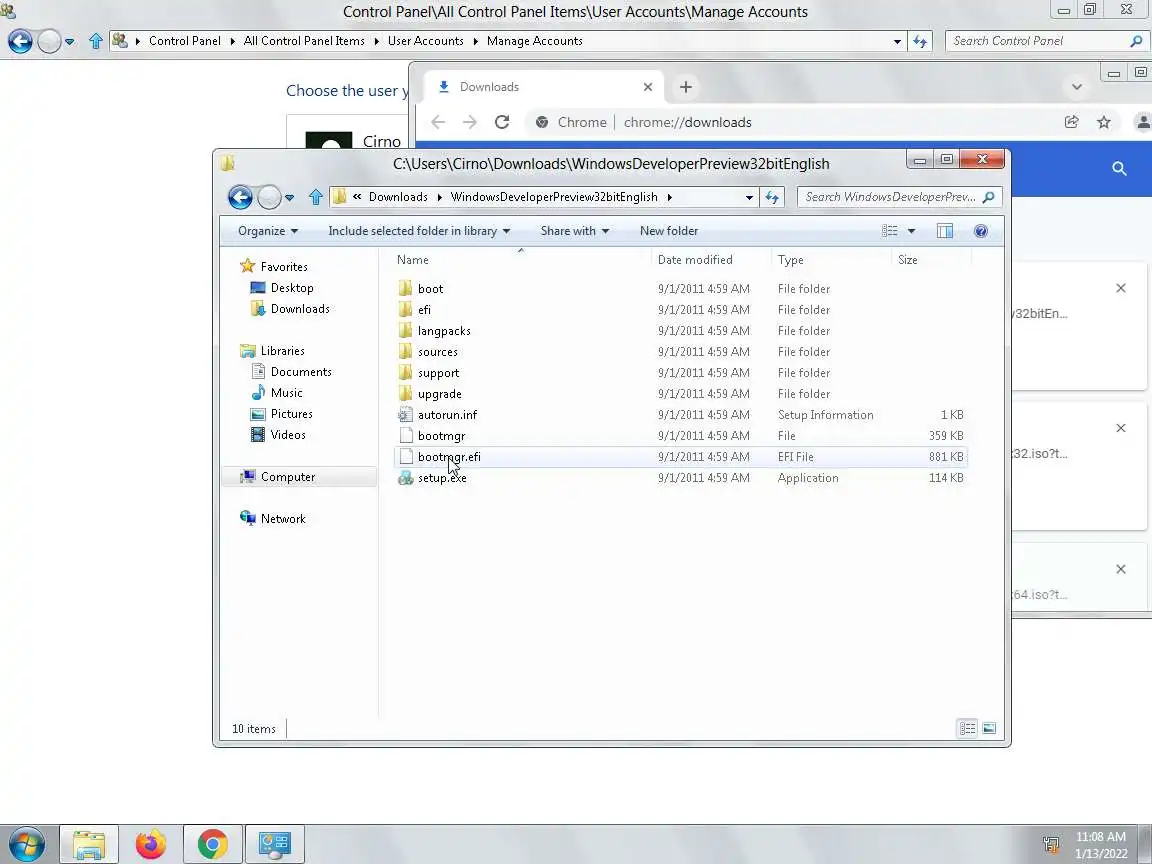Open a new Chrome tab

685,87
